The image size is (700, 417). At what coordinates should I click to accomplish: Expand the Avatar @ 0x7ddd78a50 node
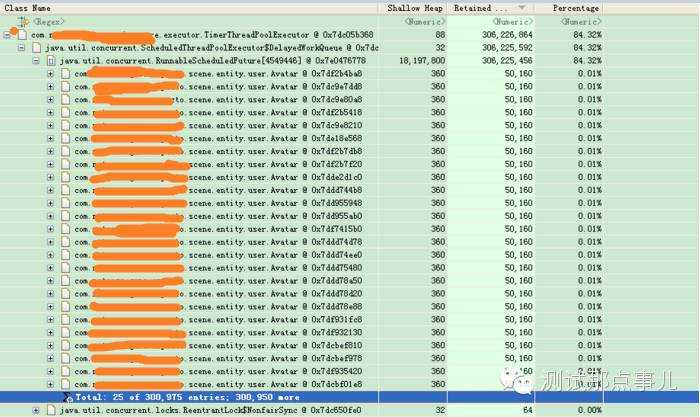[50, 280]
